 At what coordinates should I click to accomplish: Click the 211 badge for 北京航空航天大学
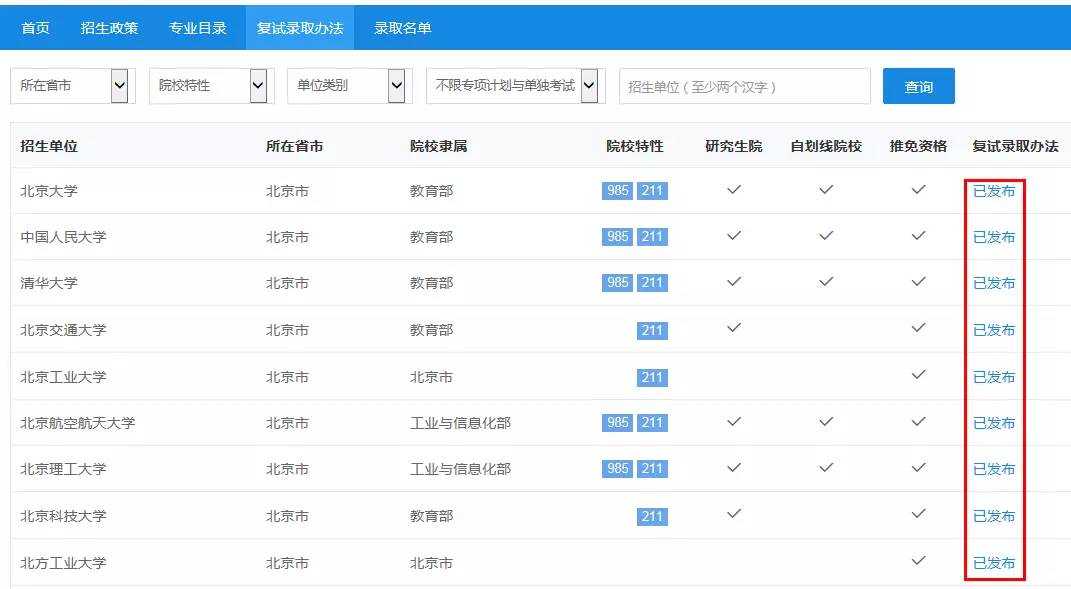(x=652, y=422)
